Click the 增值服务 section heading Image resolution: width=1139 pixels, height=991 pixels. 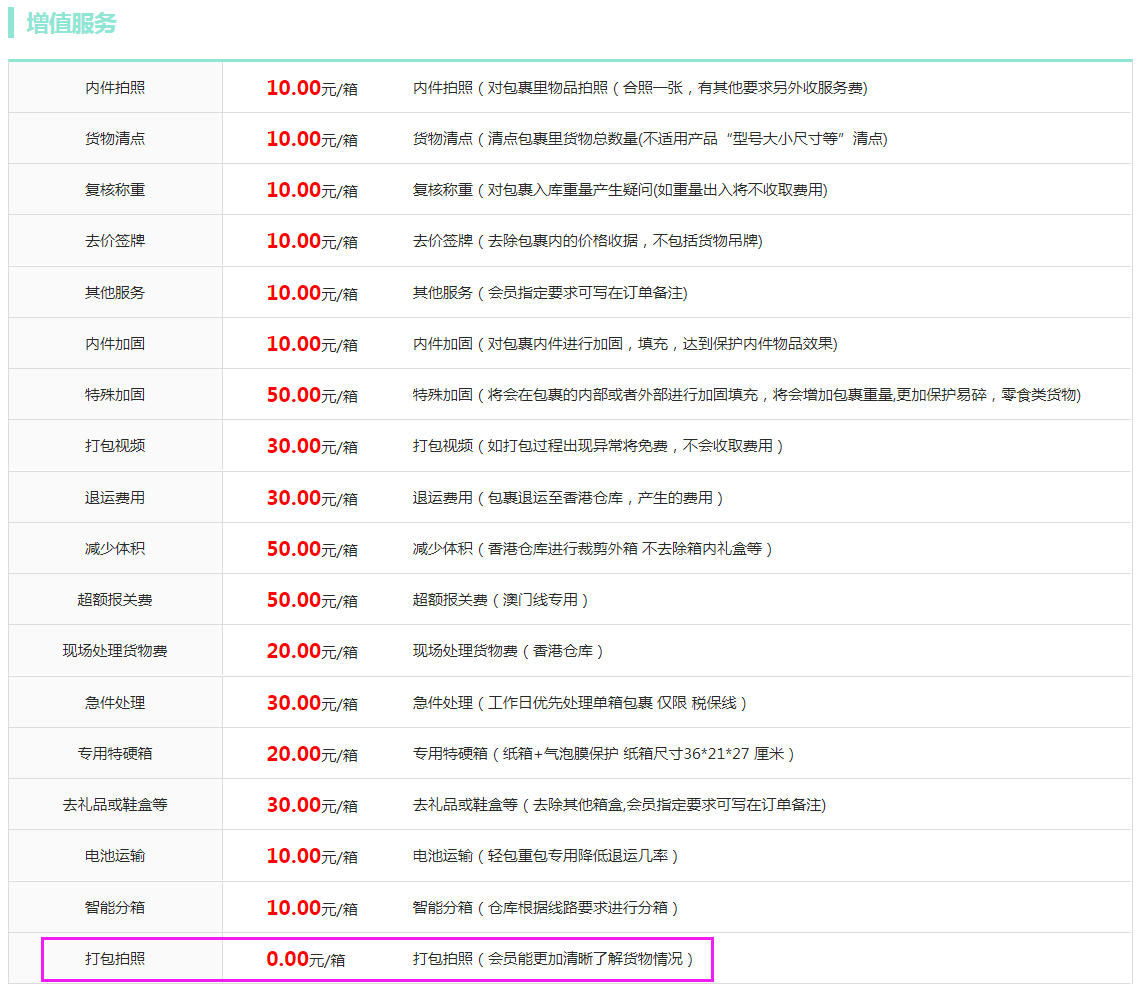click(x=71, y=24)
